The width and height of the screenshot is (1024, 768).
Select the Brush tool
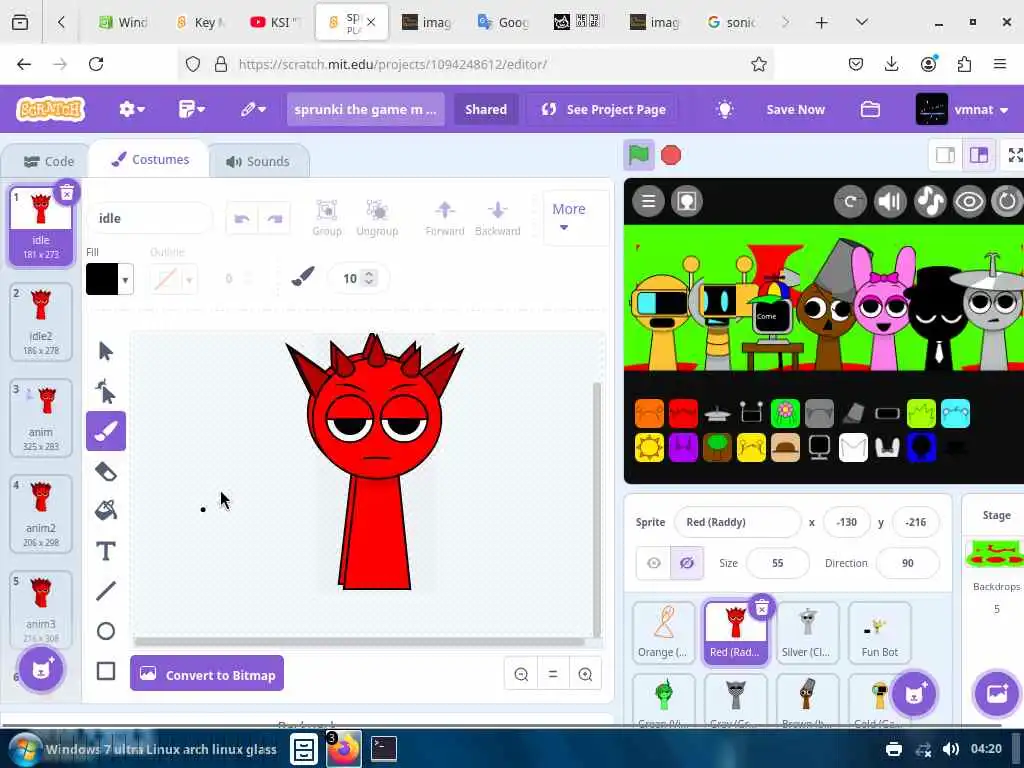[106, 431]
